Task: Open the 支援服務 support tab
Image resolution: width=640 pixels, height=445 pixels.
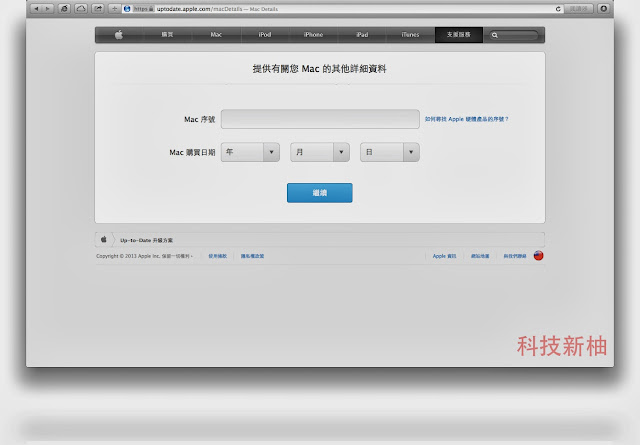Action: pyautogui.click(x=459, y=35)
